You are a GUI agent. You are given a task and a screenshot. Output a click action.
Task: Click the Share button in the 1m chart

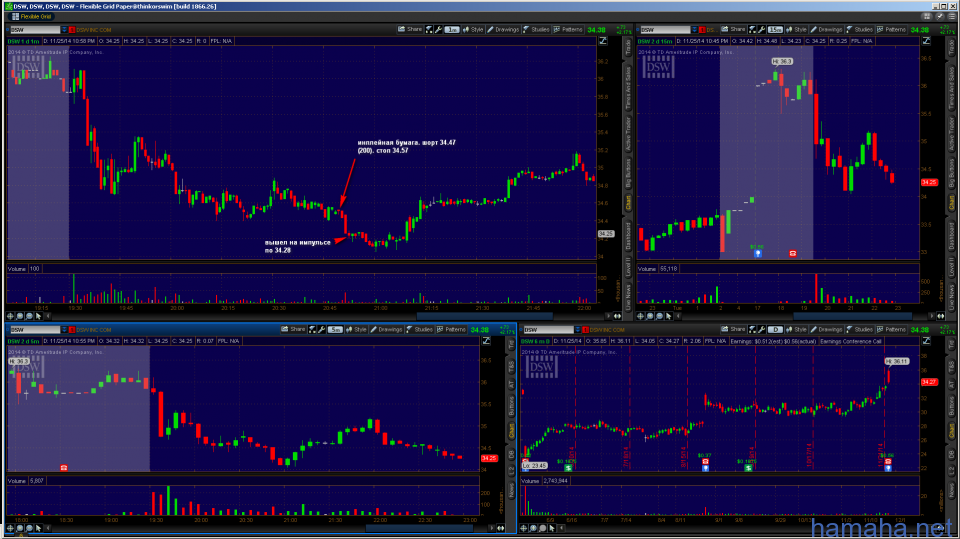410,29
